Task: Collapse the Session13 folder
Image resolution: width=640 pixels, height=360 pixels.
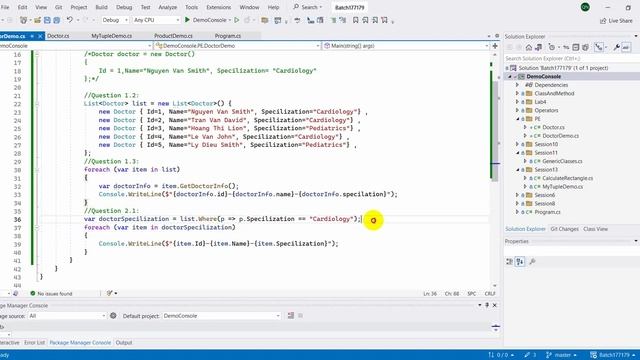Action: pyautogui.click(x=518, y=169)
